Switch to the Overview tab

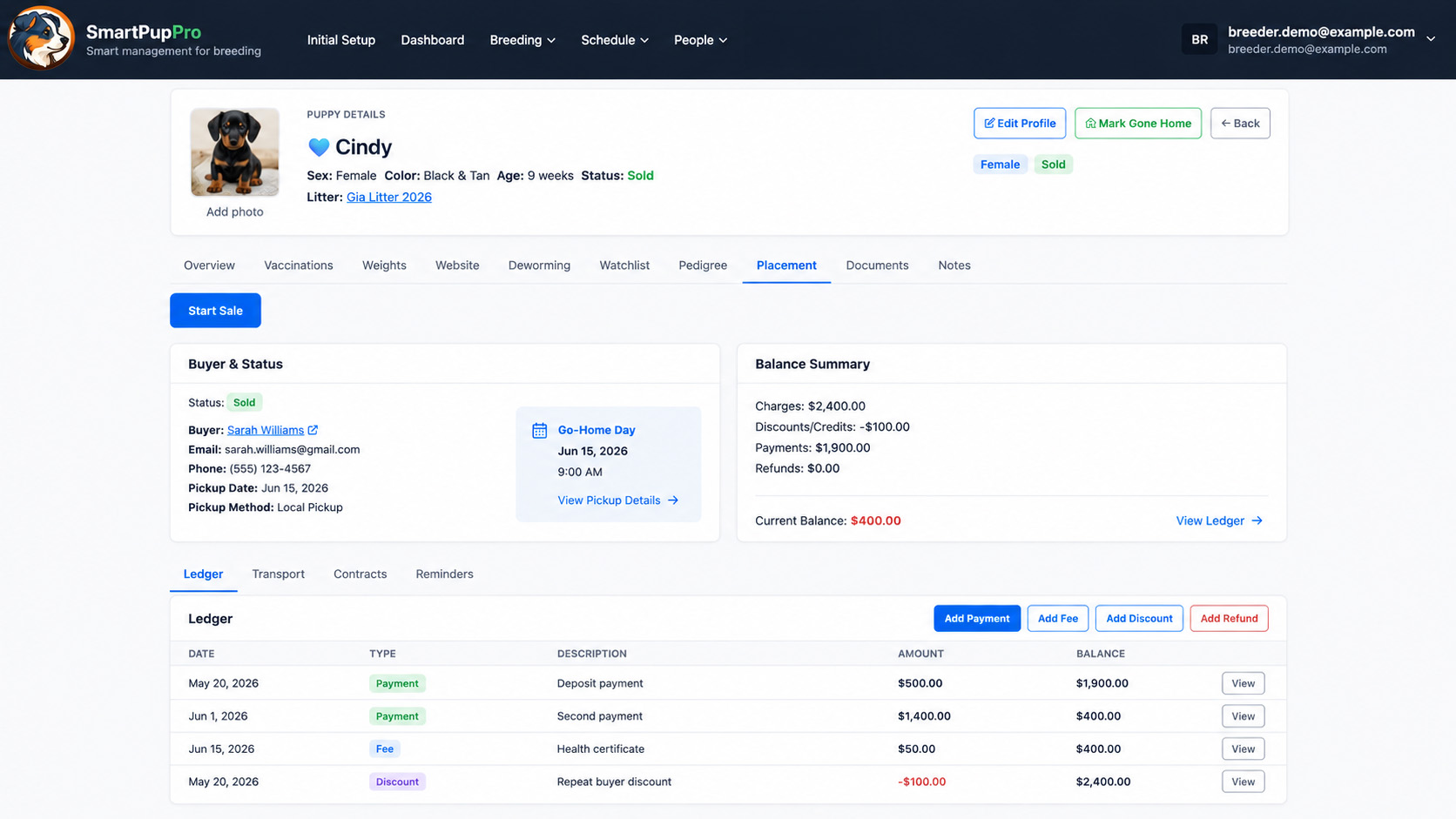click(x=209, y=265)
